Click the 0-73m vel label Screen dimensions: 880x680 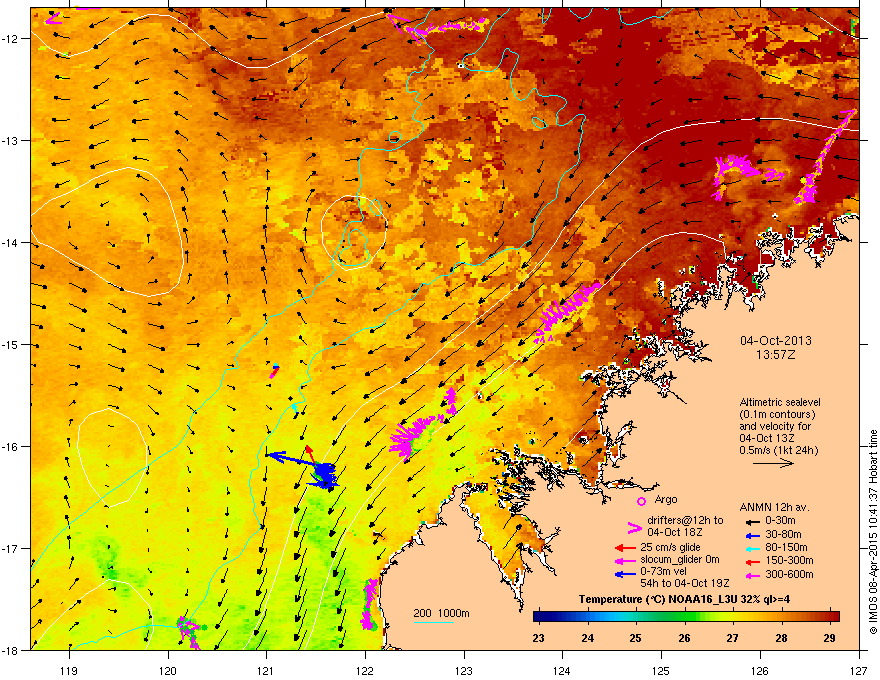point(665,571)
